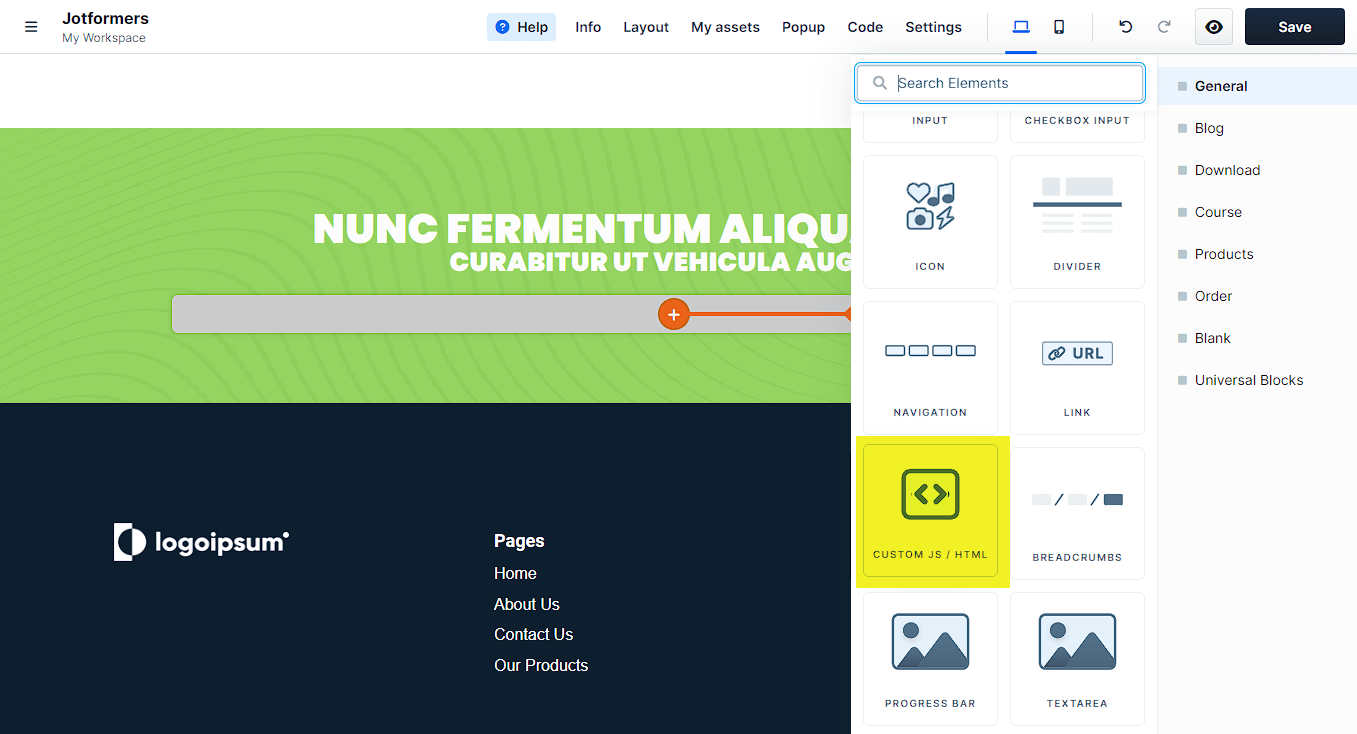Follow the Contact Us footer link

click(x=533, y=634)
